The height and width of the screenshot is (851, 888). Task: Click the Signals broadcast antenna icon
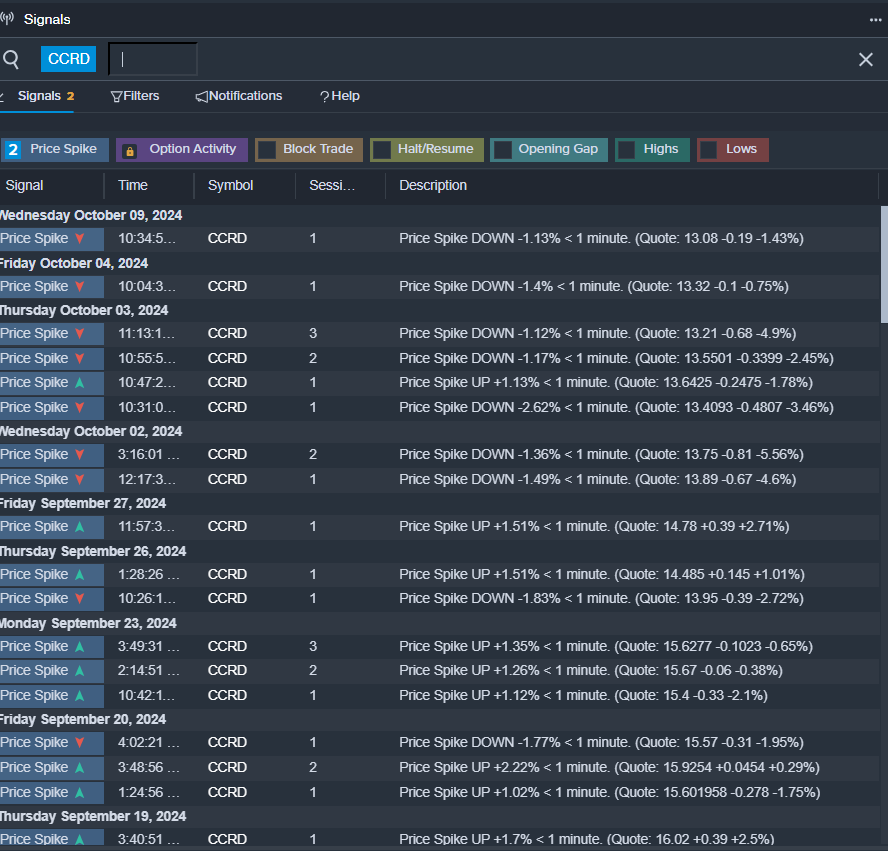pyautogui.click(x=7, y=19)
